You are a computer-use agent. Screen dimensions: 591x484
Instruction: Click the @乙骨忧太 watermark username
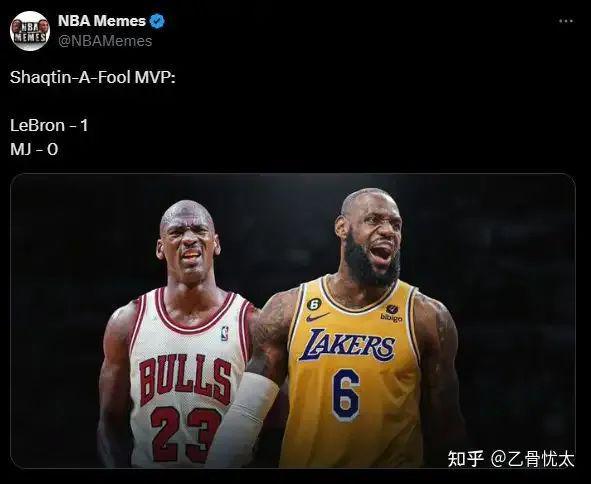point(532,459)
